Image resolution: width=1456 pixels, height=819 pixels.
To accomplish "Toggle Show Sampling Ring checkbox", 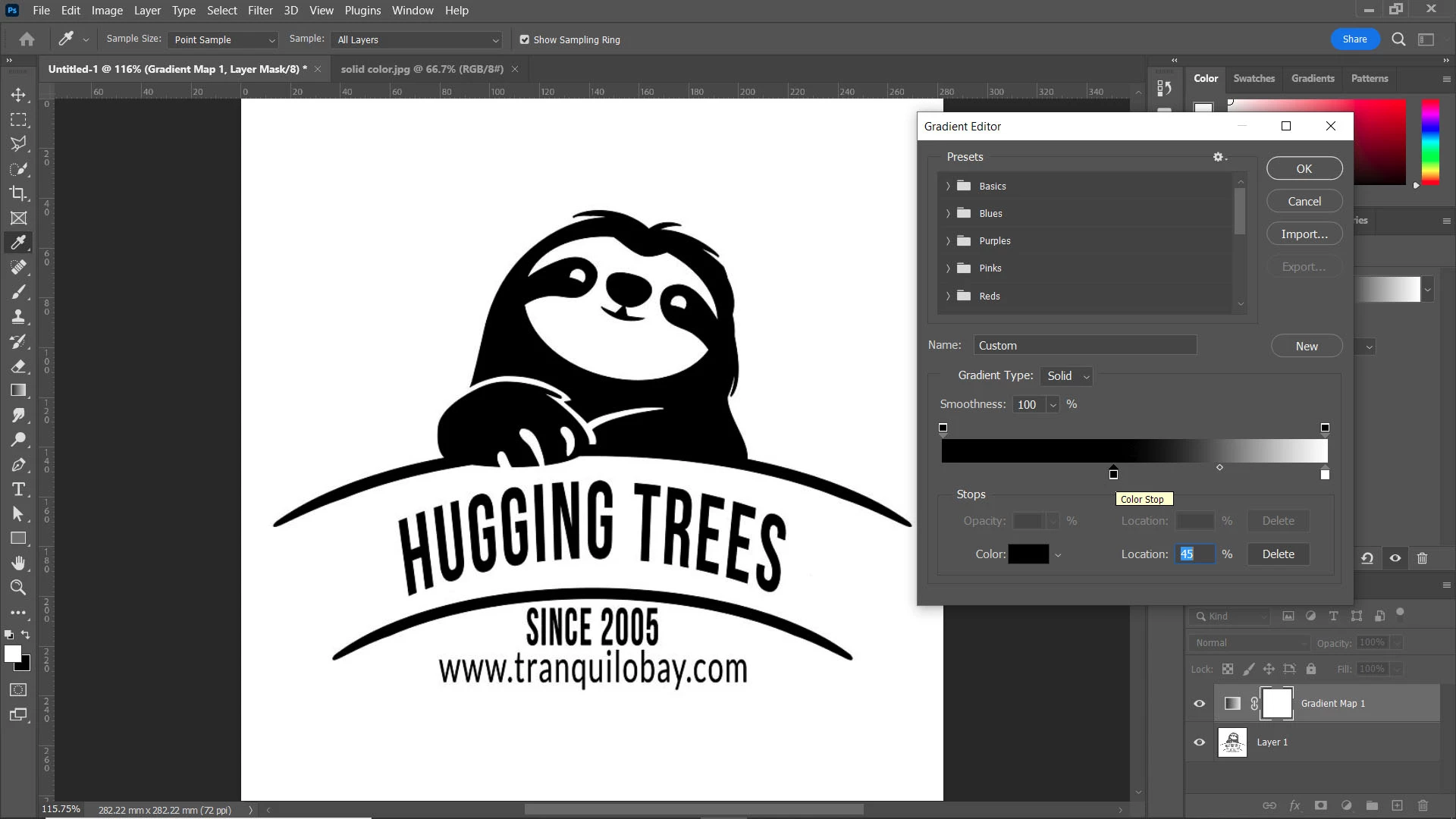I will click(524, 39).
